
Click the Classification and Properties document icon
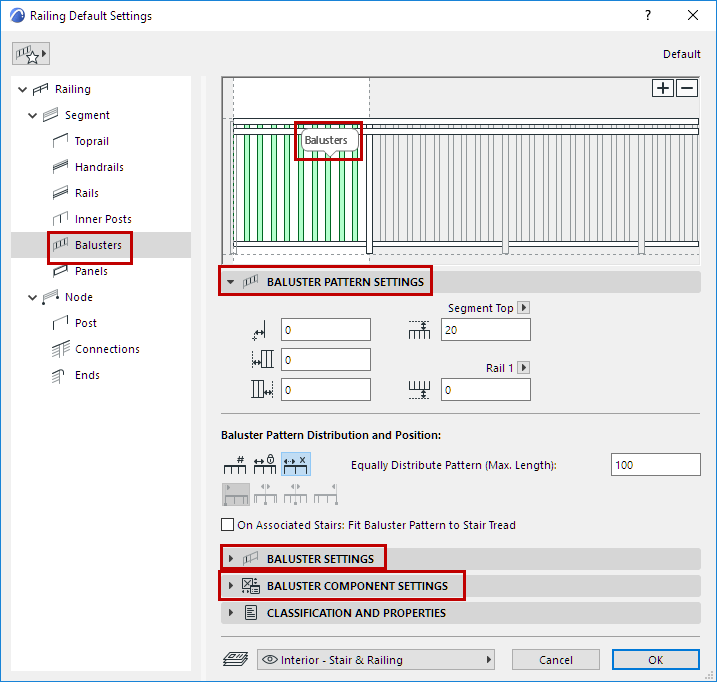[251, 613]
